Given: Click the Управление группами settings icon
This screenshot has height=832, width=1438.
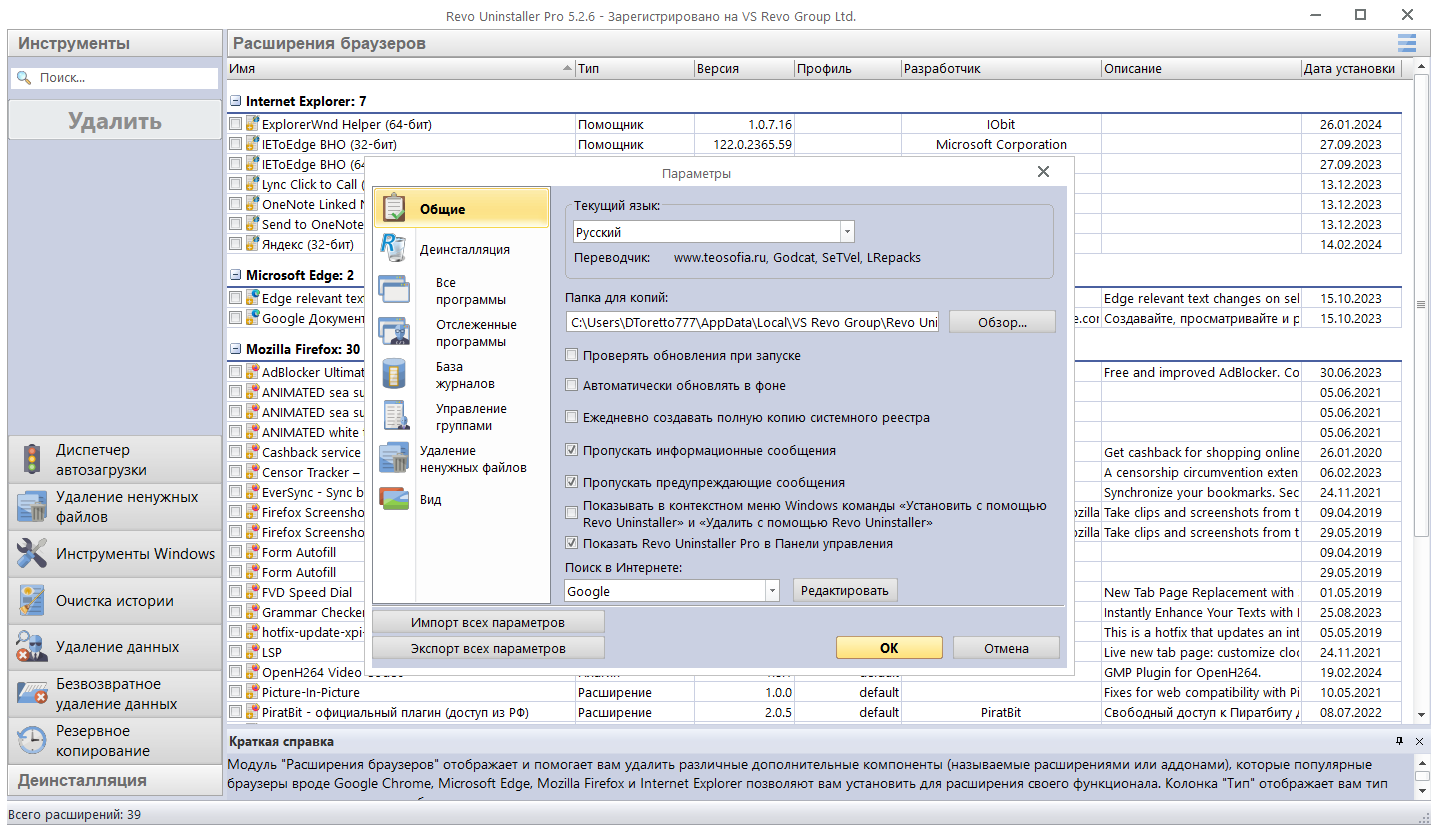Looking at the screenshot, I should 394,416.
